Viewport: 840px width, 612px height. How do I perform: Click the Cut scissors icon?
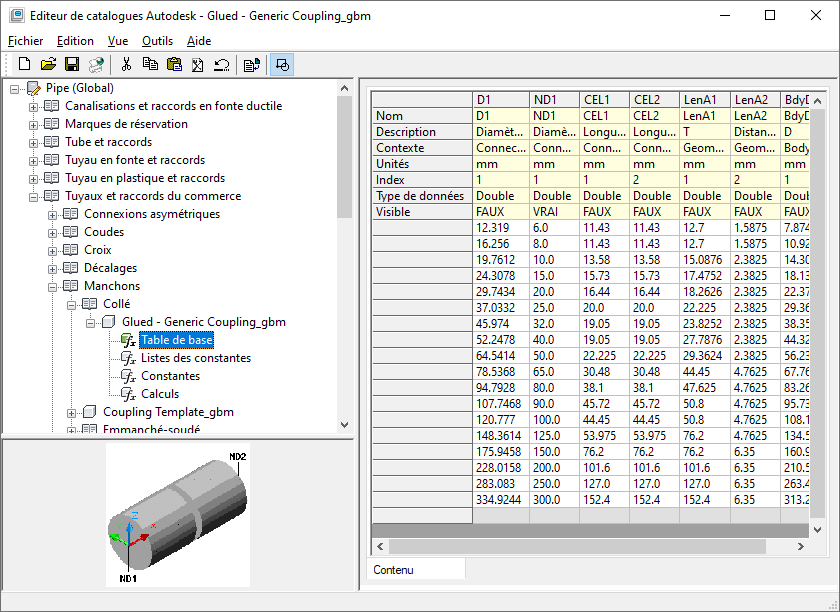[x=126, y=65]
